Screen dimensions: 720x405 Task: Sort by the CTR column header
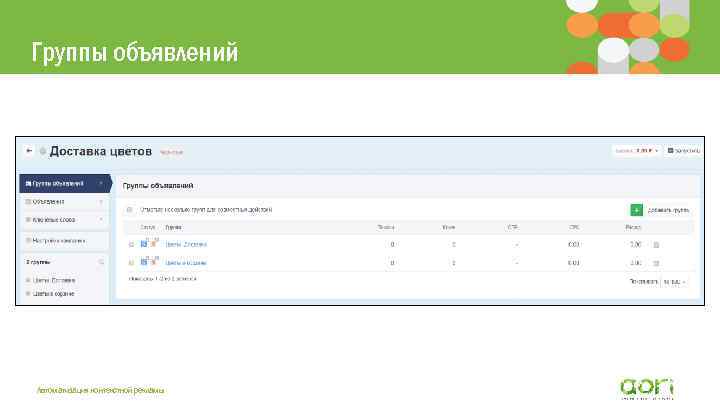pyautogui.click(x=513, y=227)
